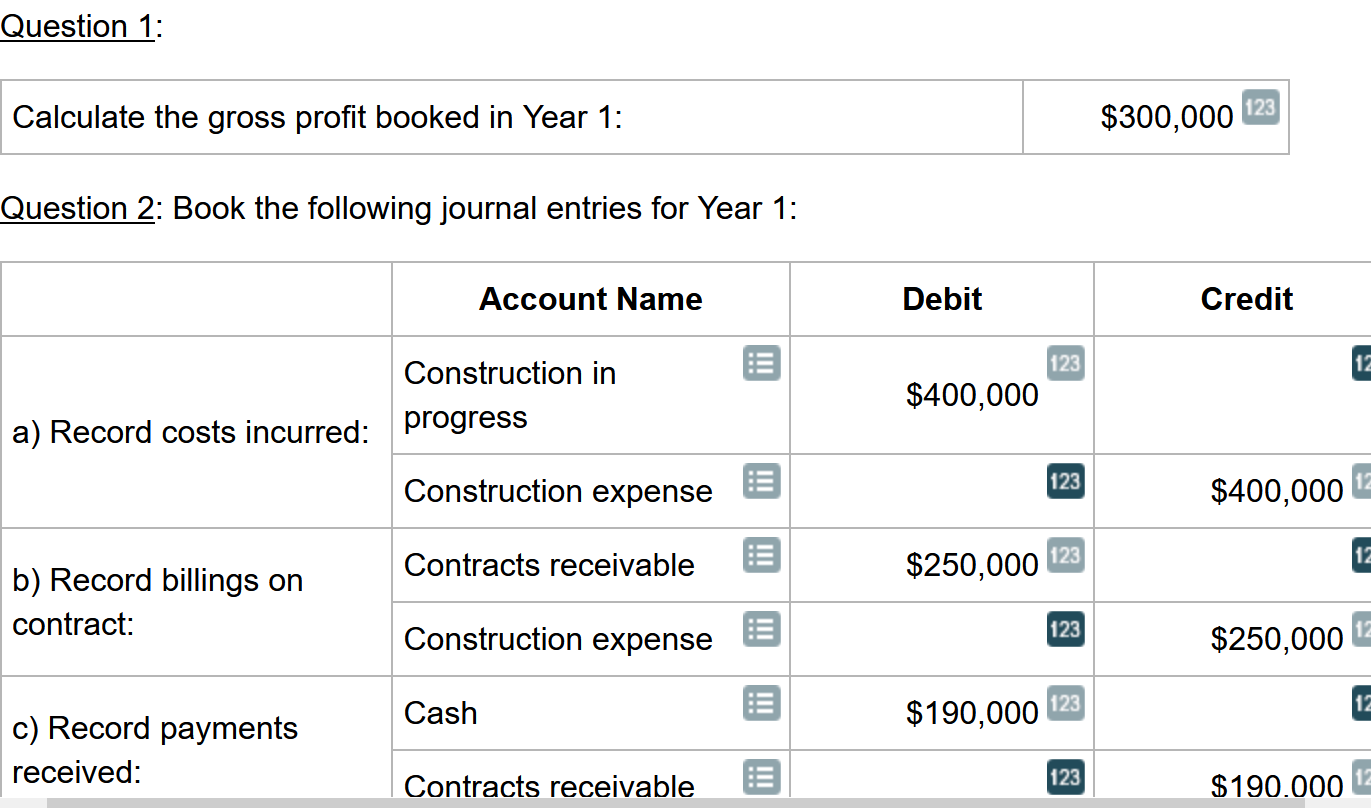Image resolution: width=1371 pixels, height=808 pixels.
Task: Select the $250,000 credit field for billings
Action: click(1232, 639)
